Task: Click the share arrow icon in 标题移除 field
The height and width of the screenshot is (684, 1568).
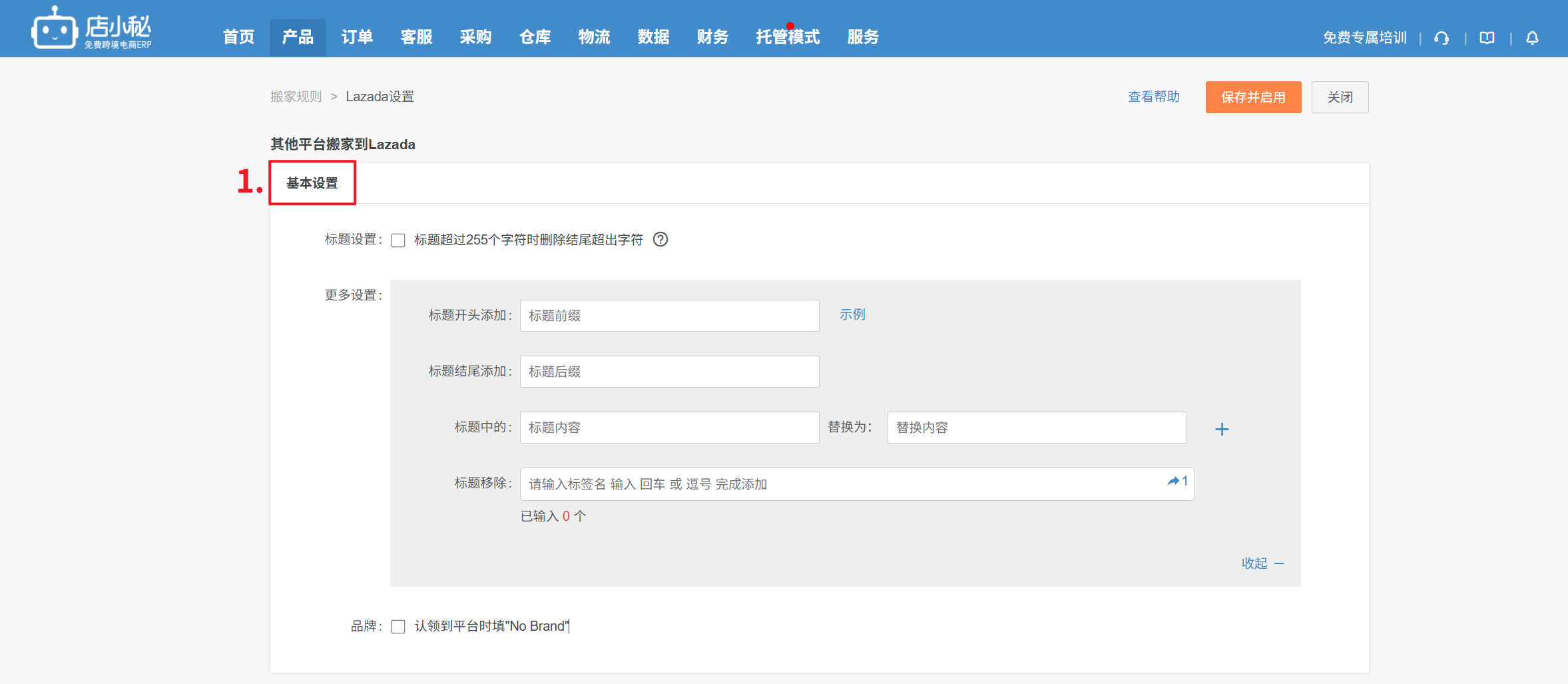Action: (1173, 481)
